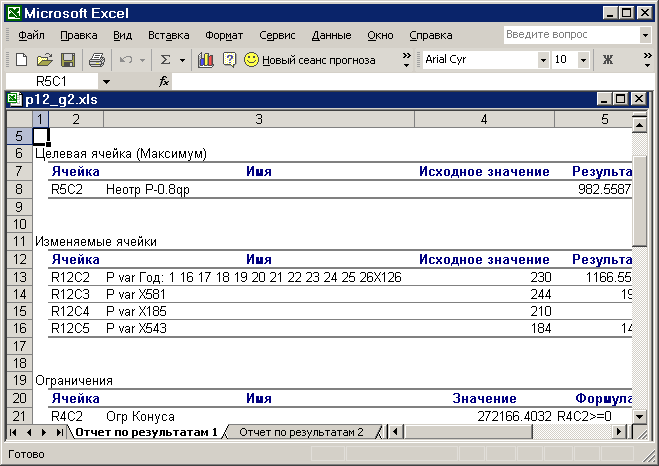Open the Справка menu

431,35
